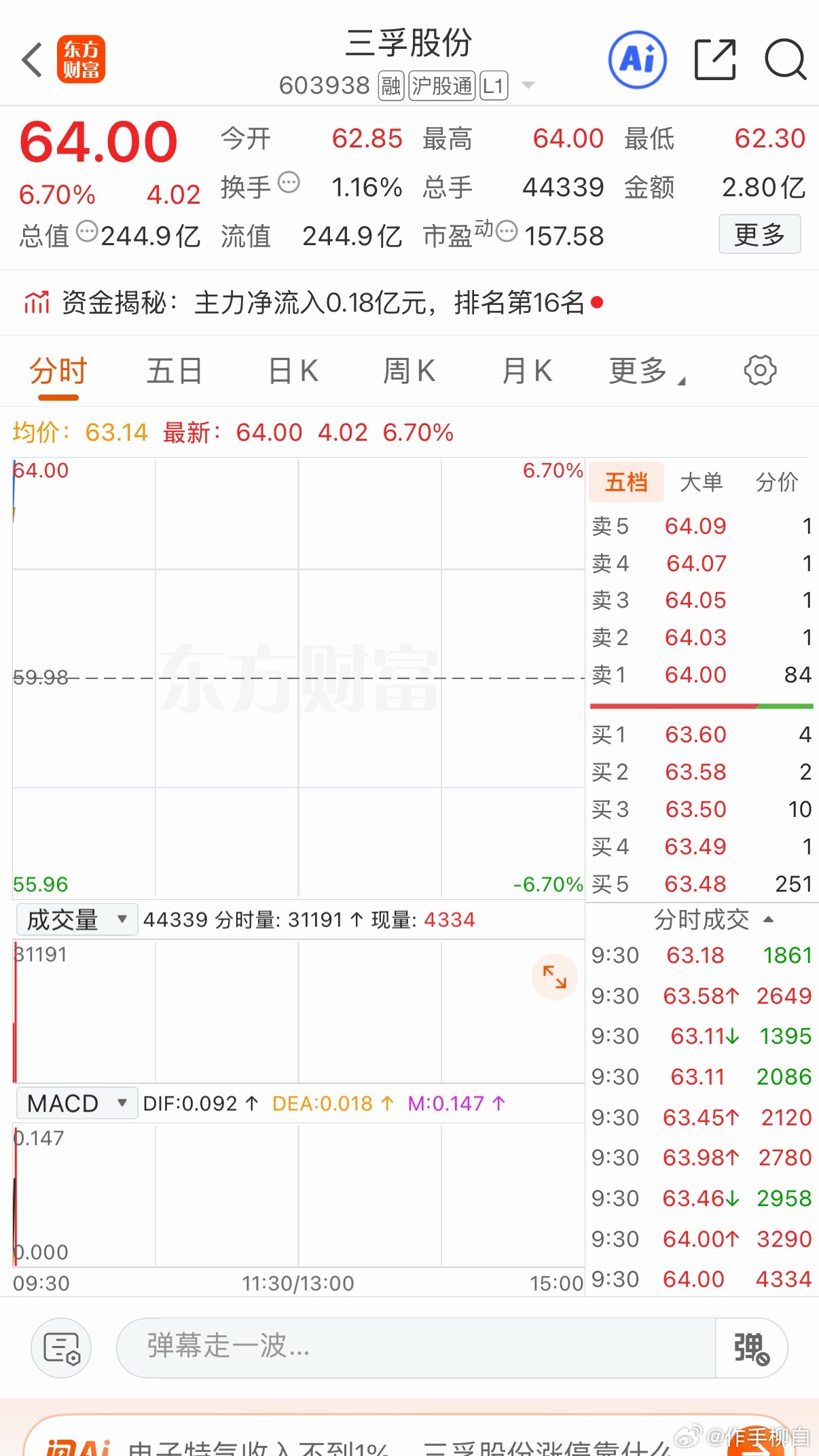Tap info bubble next to 总值
The height and width of the screenshot is (1456, 819).
click(x=87, y=231)
